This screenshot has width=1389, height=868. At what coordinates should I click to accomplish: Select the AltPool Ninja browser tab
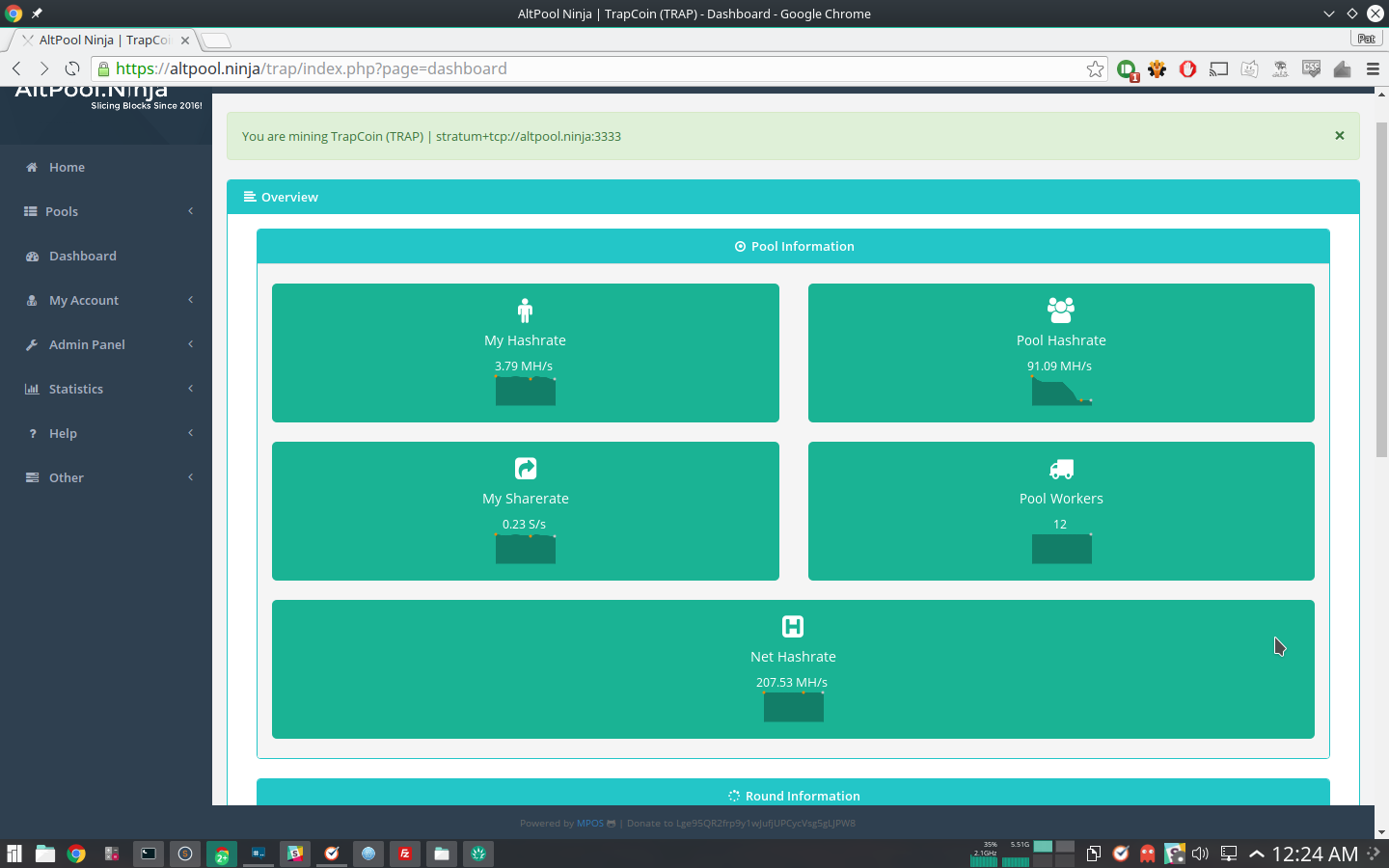pos(104,40)
